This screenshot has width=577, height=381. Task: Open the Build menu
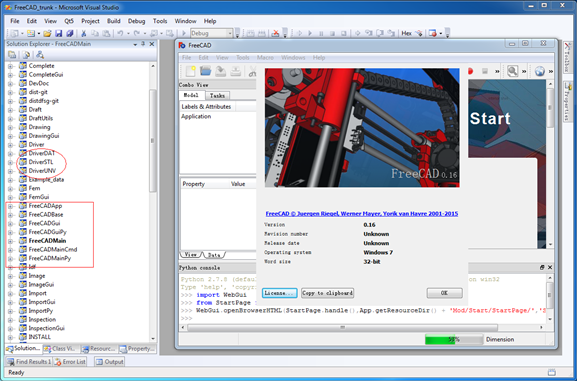[113, 21]
